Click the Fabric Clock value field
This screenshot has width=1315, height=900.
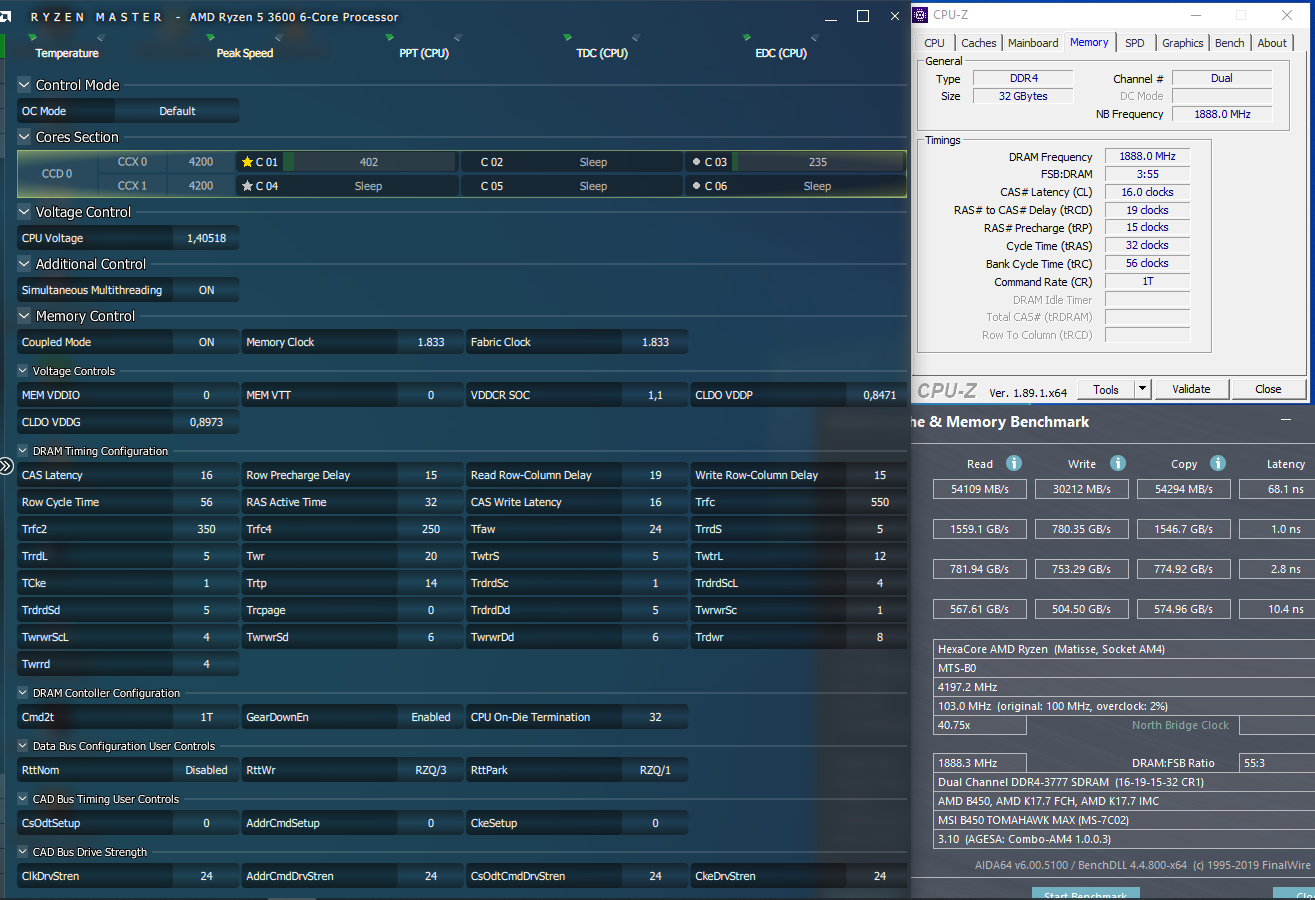[x=655, y=342]
